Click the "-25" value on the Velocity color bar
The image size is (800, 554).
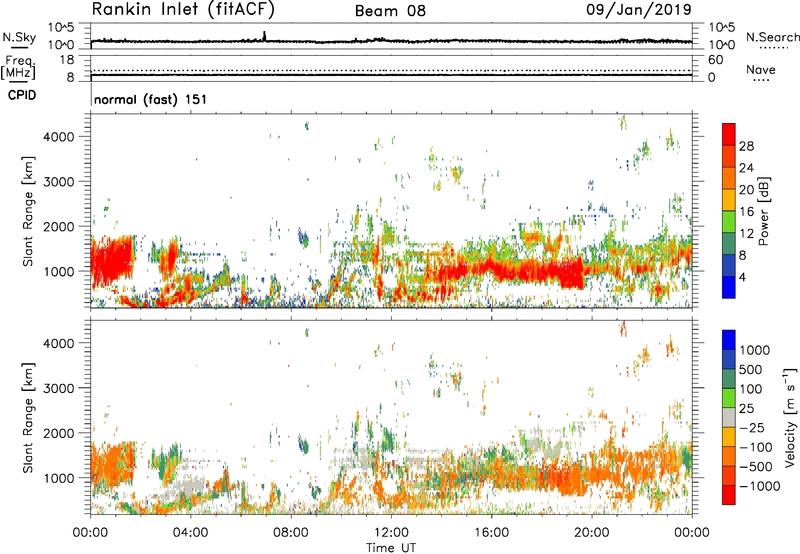pyautogui.click(x=752, y=428)
